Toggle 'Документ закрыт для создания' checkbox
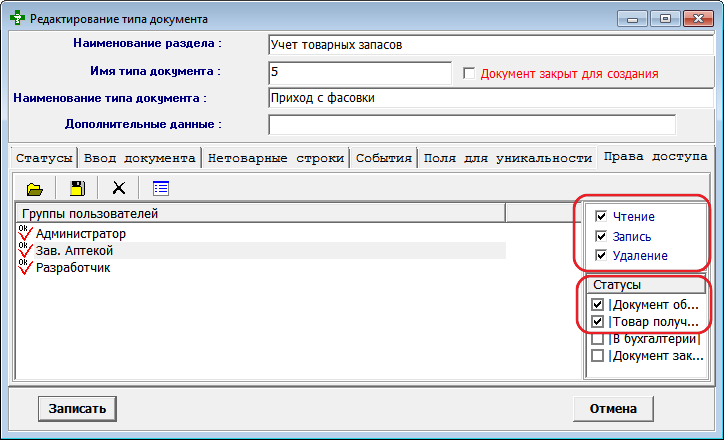The image size is (724, 440). pos(469,73)
